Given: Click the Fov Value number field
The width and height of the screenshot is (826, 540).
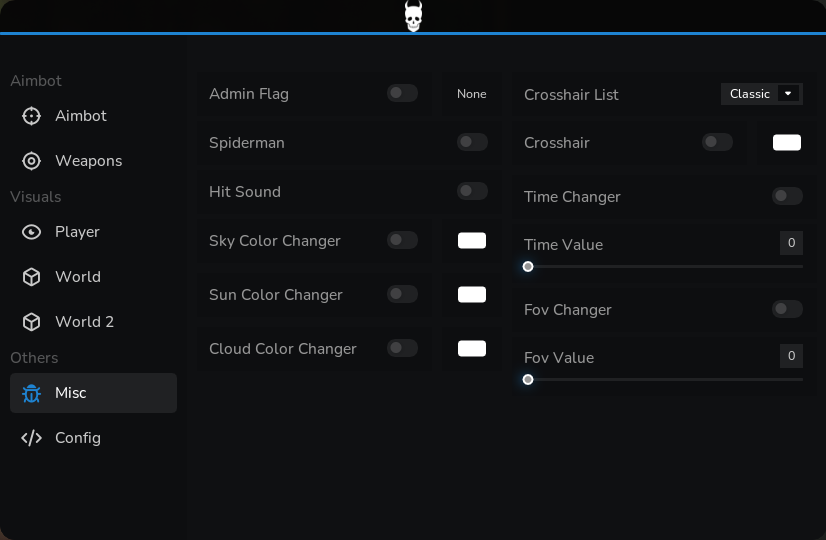Looking at the screenshot, I should pos(791,356).
